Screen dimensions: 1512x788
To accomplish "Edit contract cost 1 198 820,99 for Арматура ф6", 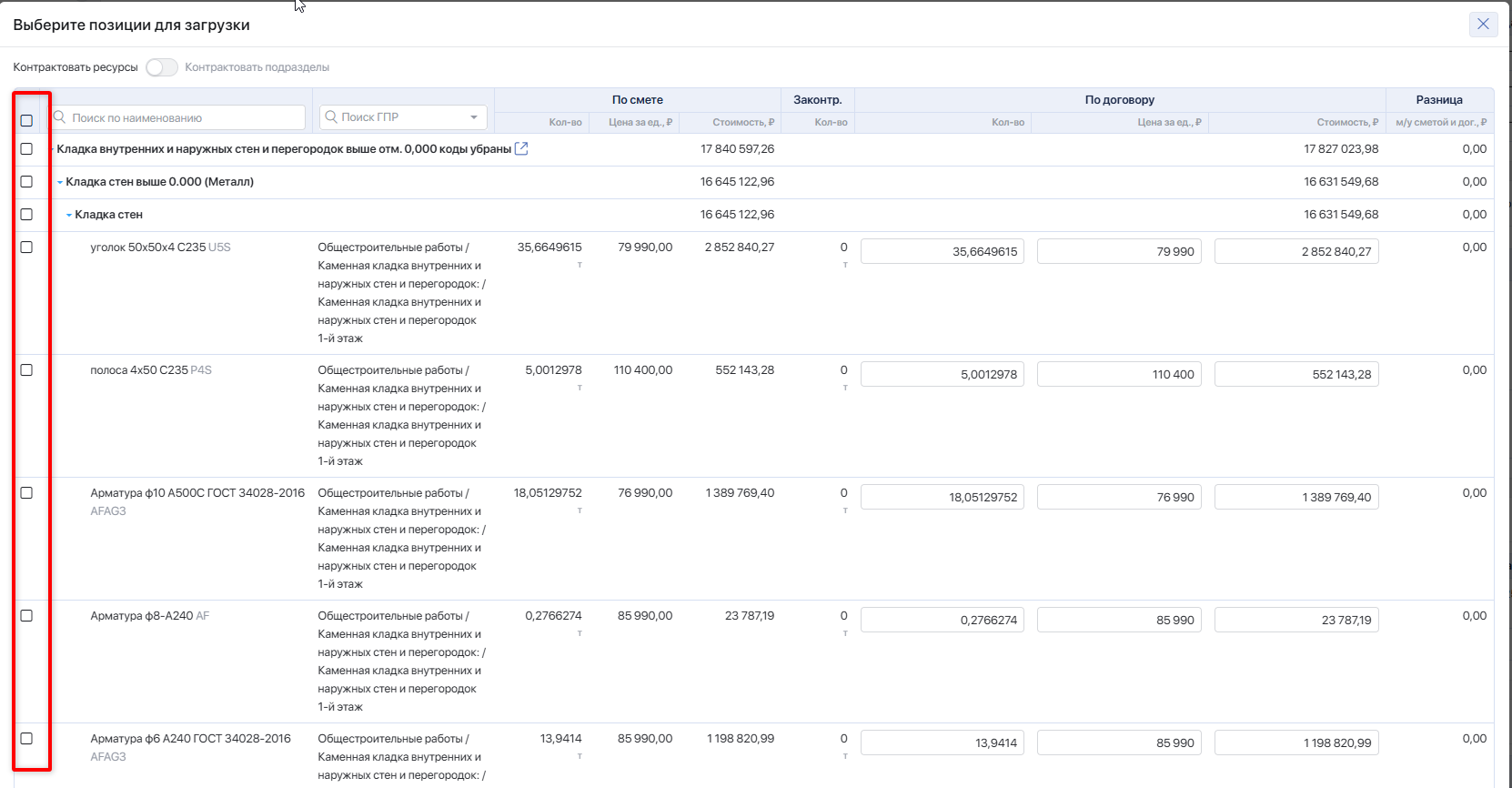I will [x=1295, y=743].
